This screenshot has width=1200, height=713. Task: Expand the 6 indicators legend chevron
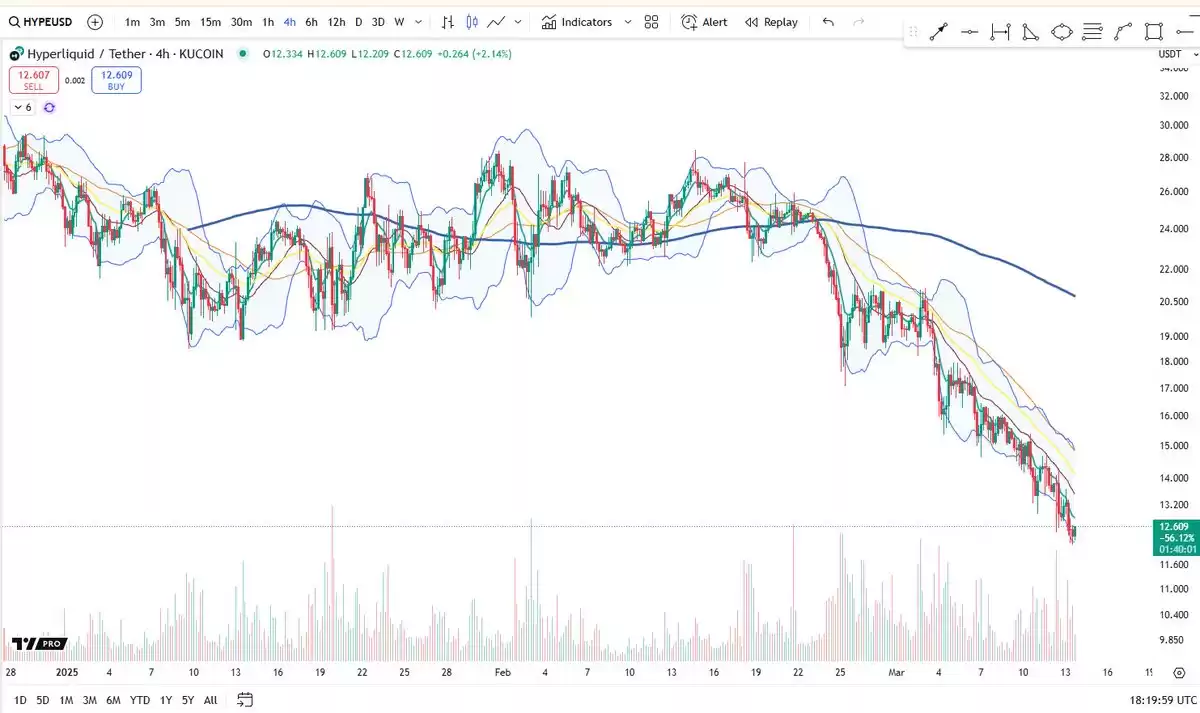[23, 107]
